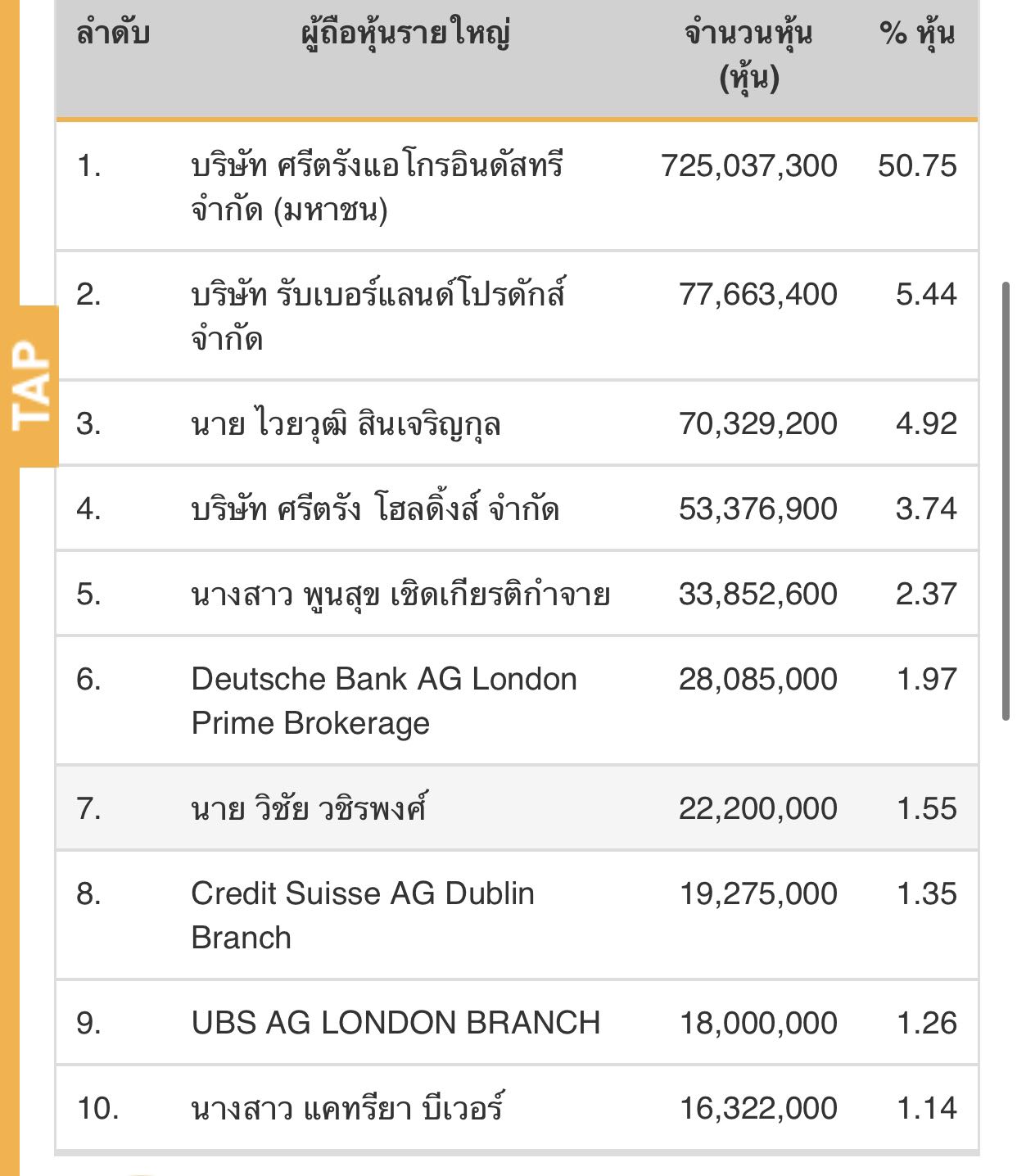
Task: Open row for นาย ไวยวุฒิ สินเจริญกุล
Action: point(517,424)
